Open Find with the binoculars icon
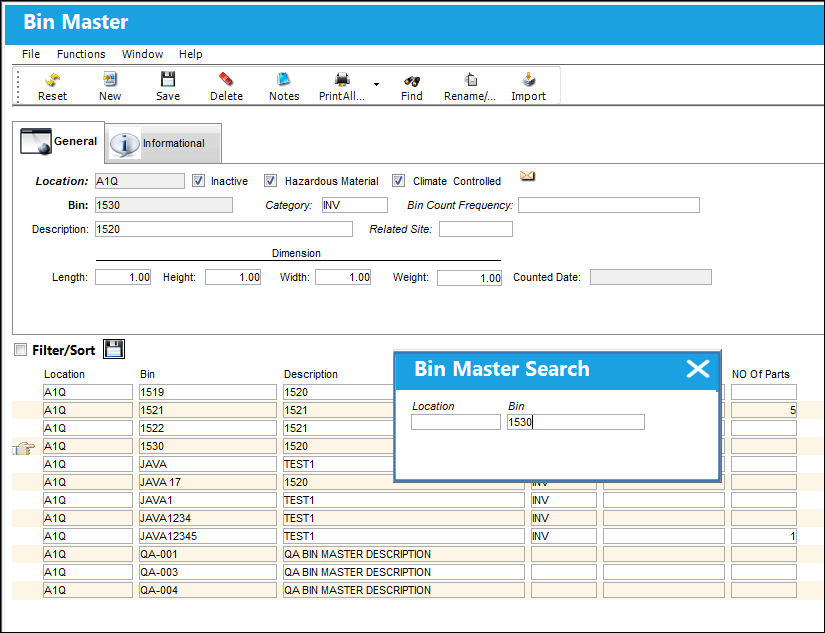825x633 pixels. point(411,81)
